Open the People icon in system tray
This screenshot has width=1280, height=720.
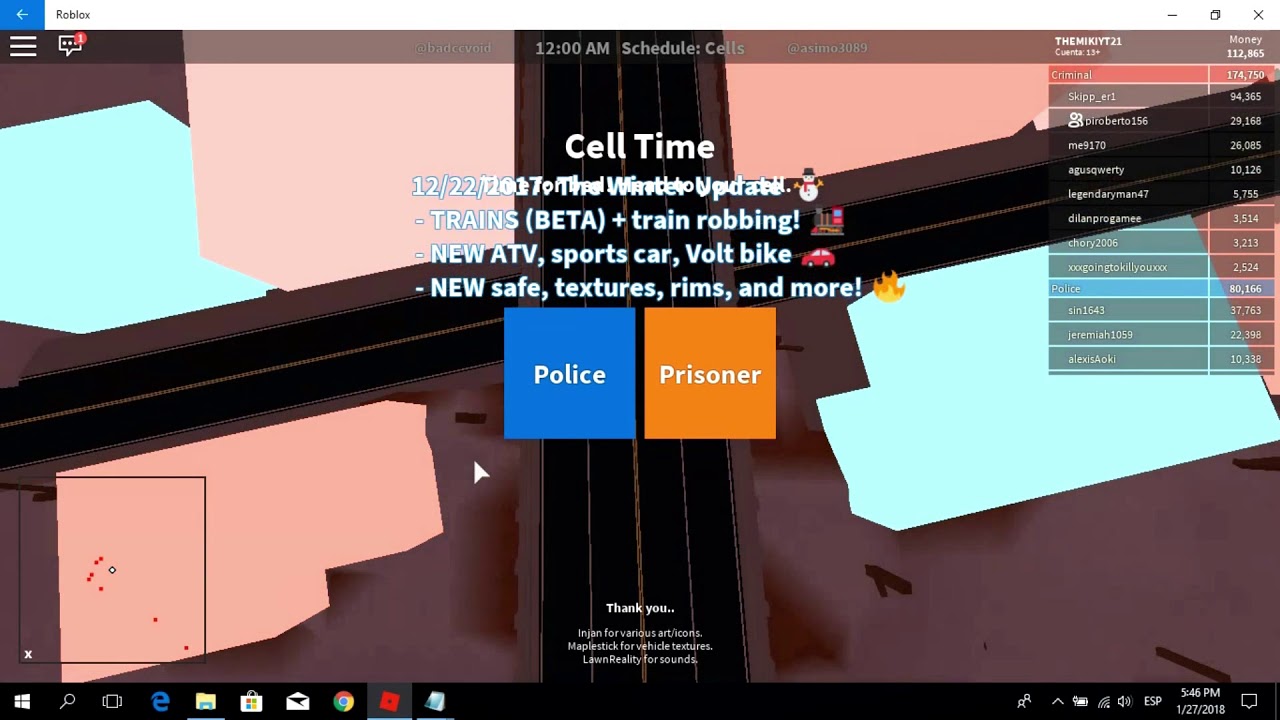pyautogui.click(x=1024, y=702)
